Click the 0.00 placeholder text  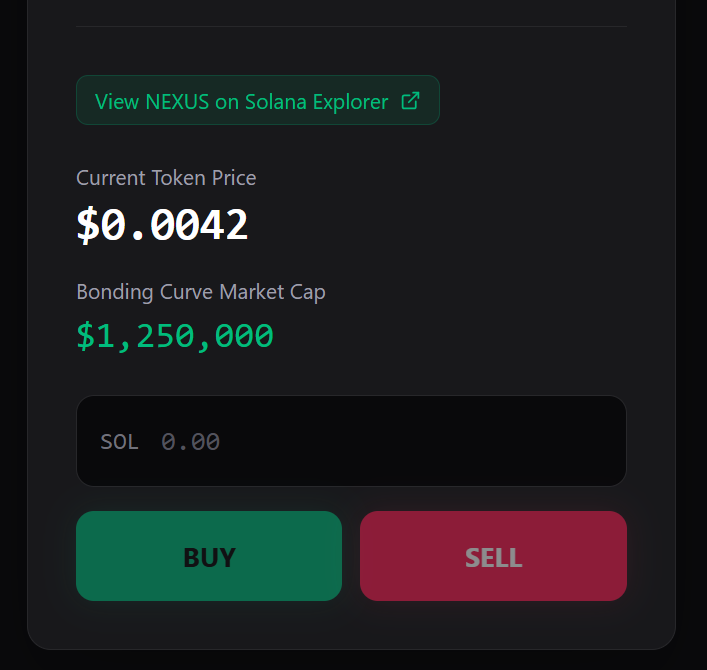tap(190, 442)
